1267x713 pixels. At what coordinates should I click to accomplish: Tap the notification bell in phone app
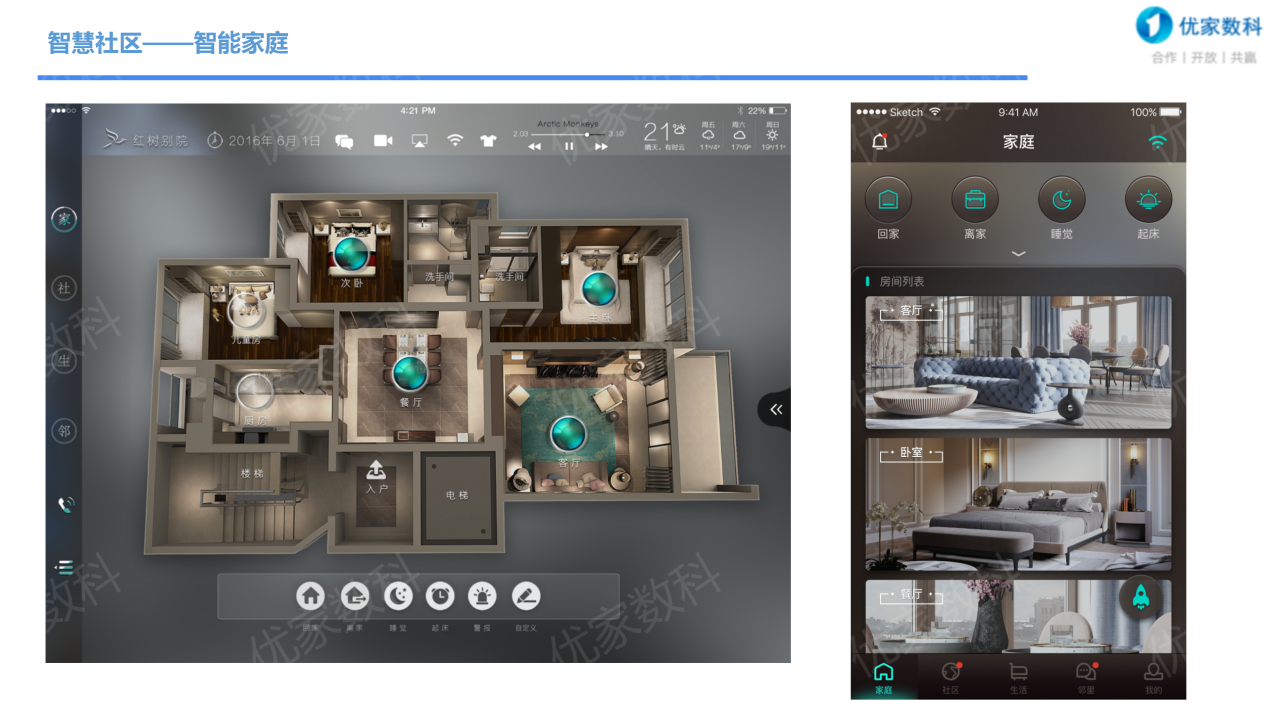click(x=880, y=142)
